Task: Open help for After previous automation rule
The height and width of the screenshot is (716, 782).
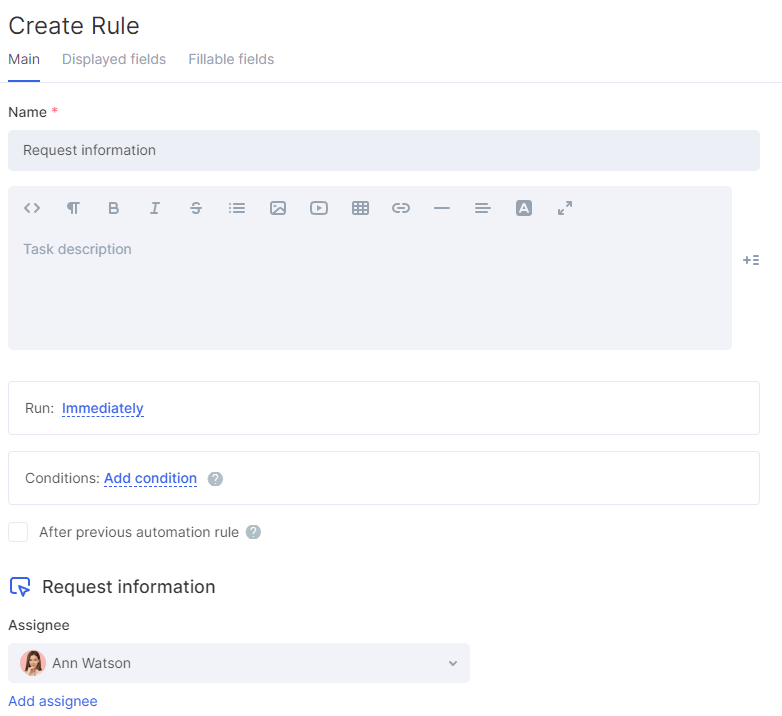Action: 253,532
